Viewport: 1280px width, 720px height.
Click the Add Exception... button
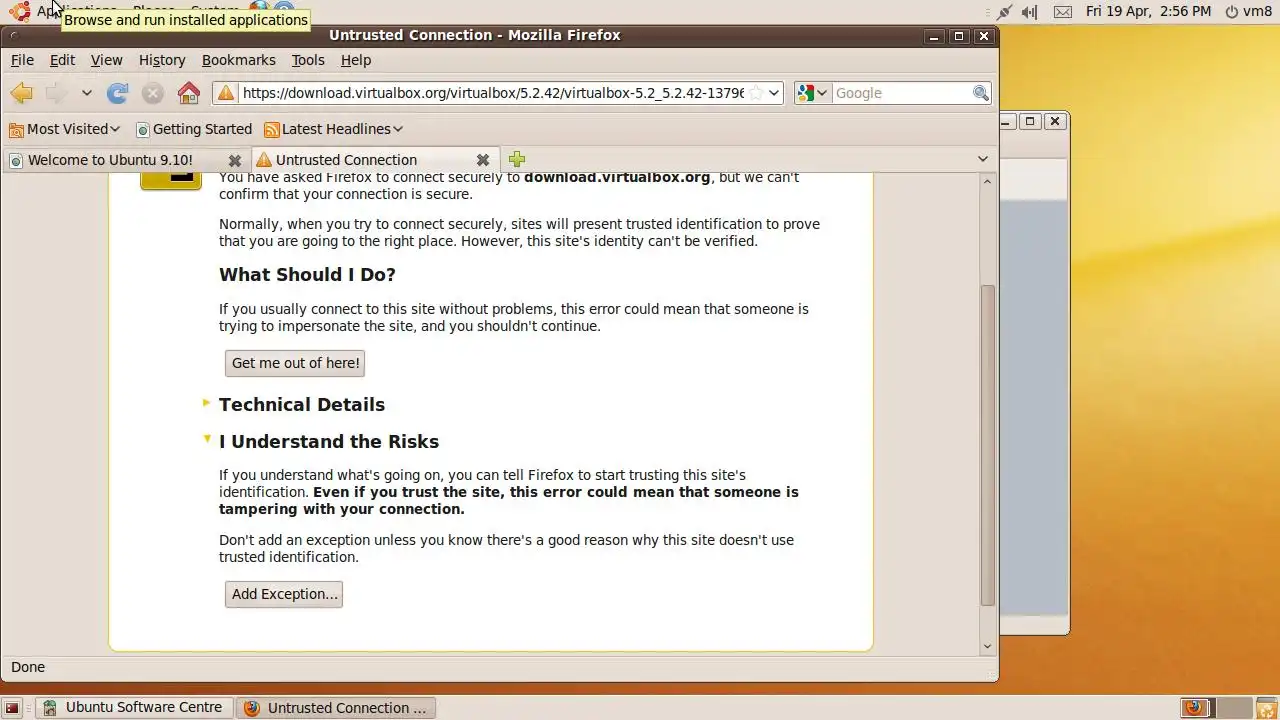tap(284, 594)
